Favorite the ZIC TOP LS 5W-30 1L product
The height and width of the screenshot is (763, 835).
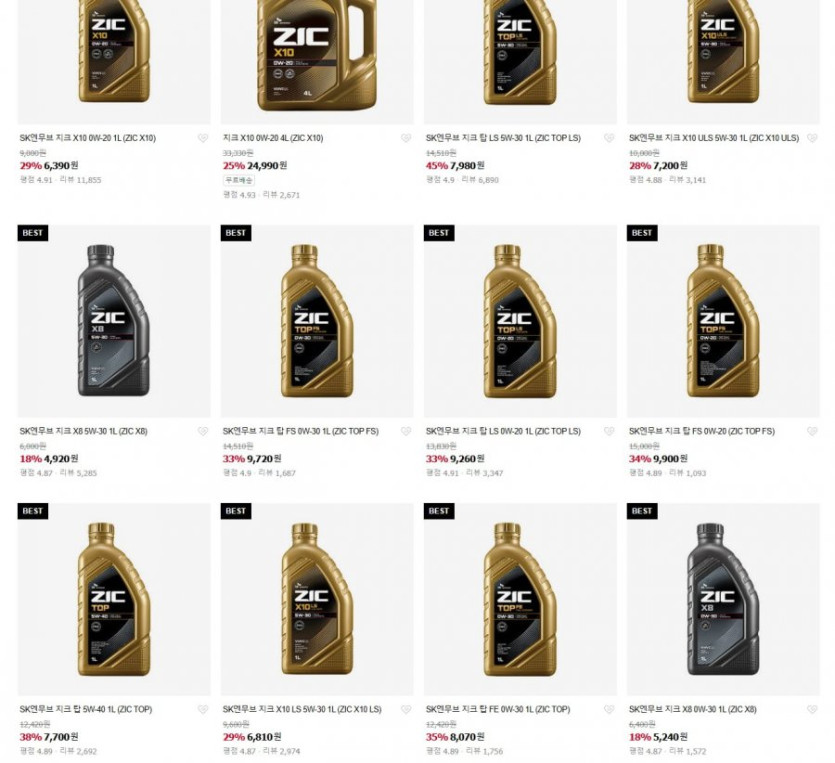pyautogui.click(x=609, y=139)
